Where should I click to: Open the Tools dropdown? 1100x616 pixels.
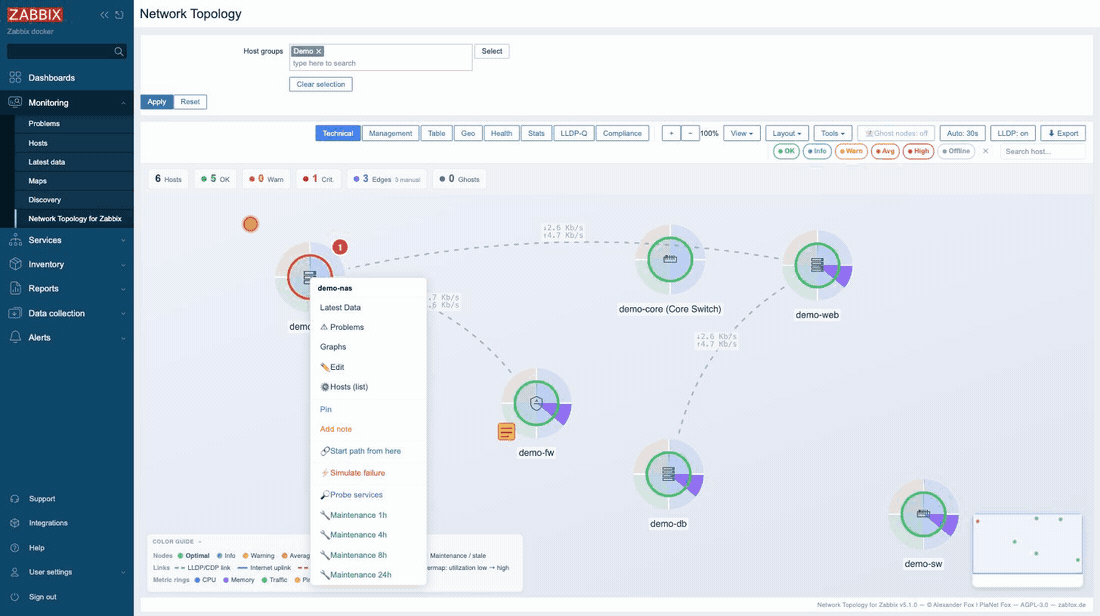tap(833, 133)
